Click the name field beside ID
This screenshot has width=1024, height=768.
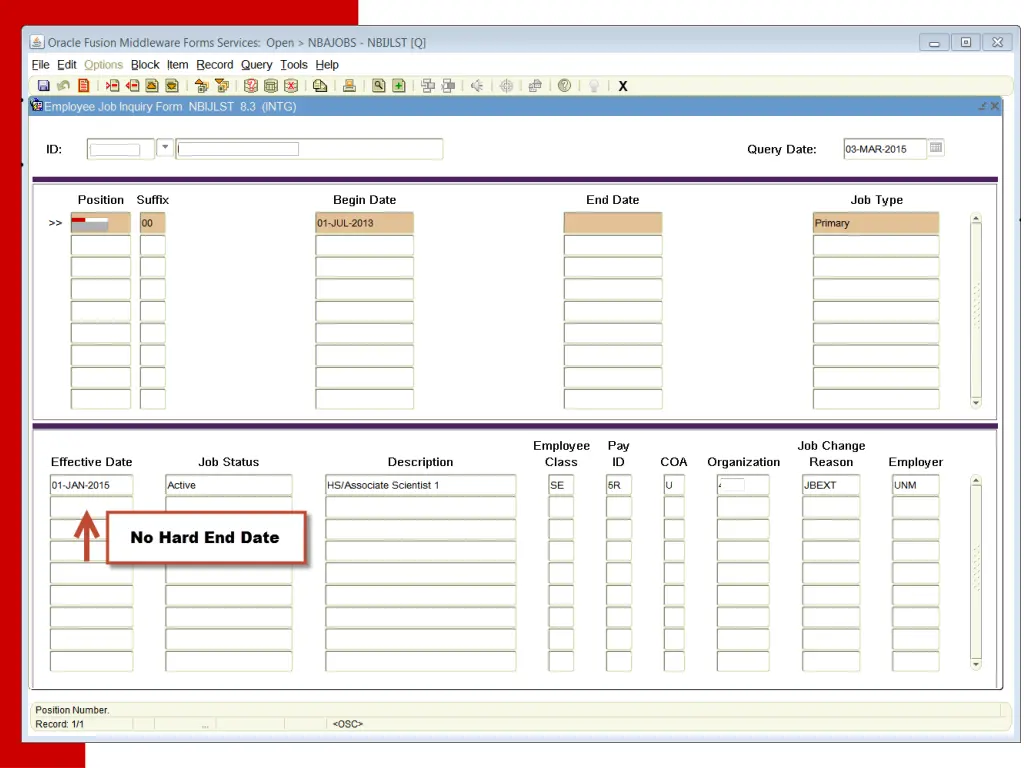(x=310, y=149)
